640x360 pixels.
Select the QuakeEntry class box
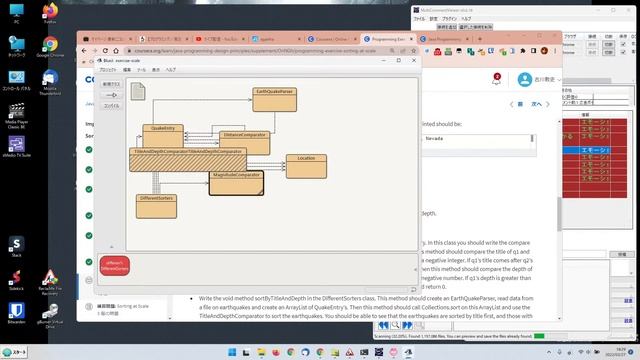point(163,136)
